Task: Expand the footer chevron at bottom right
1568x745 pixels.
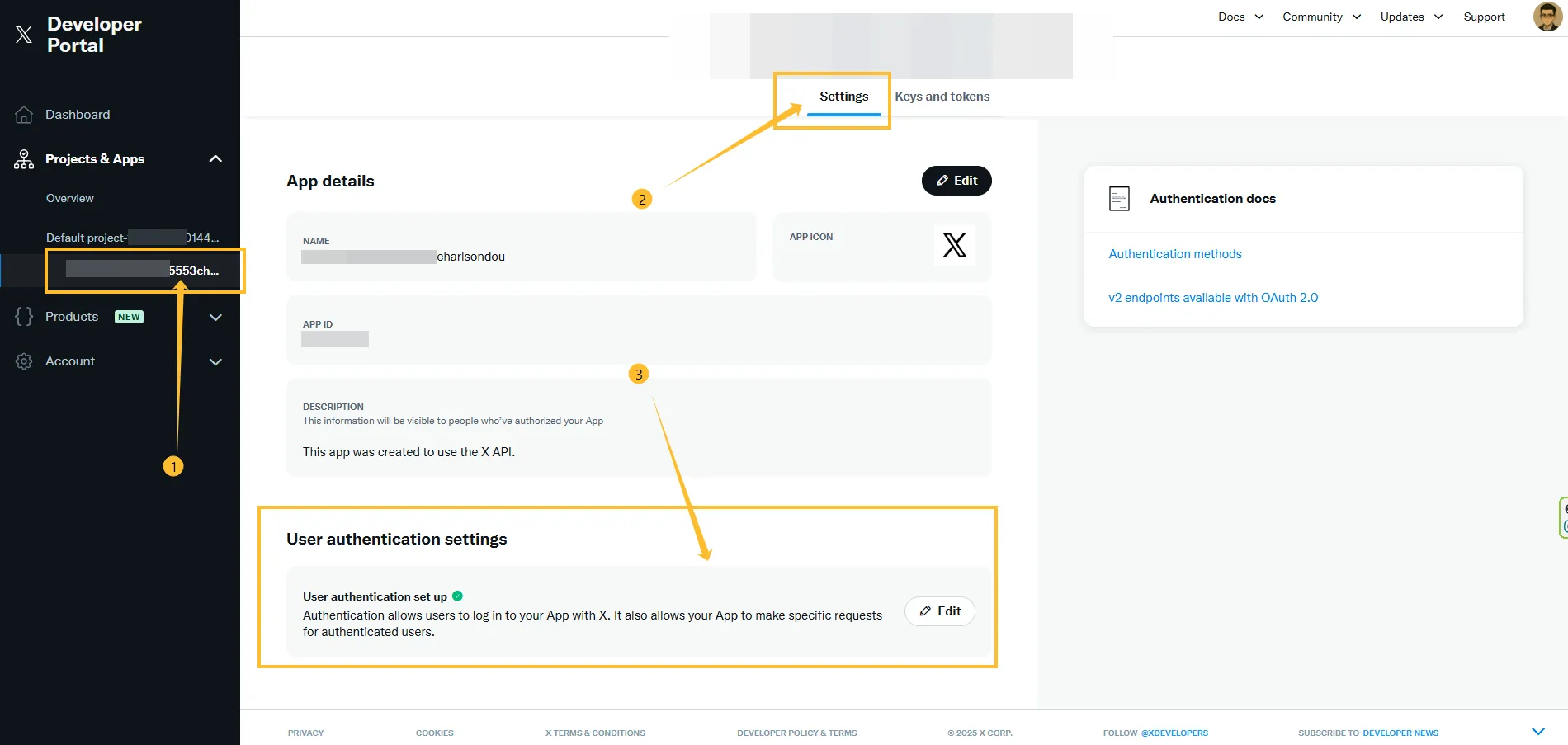Action: click(x=1538, y=730)
